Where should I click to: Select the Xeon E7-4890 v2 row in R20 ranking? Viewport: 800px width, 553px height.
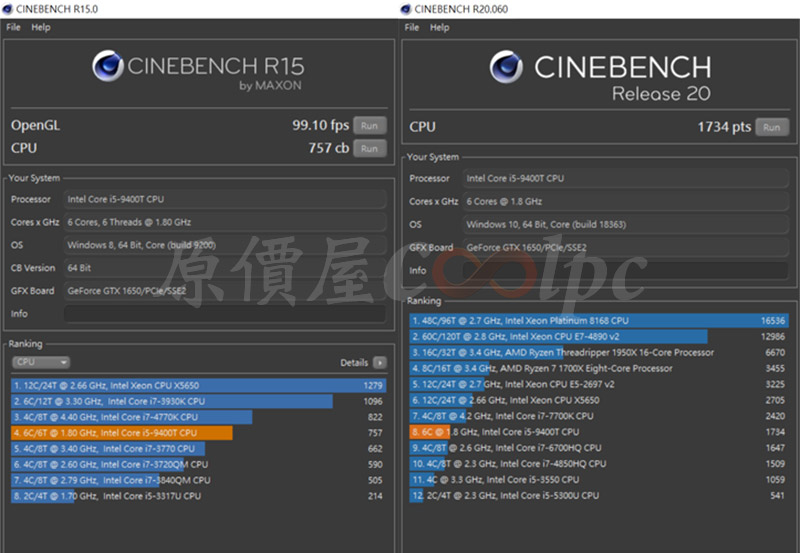[x=599, y=337]
